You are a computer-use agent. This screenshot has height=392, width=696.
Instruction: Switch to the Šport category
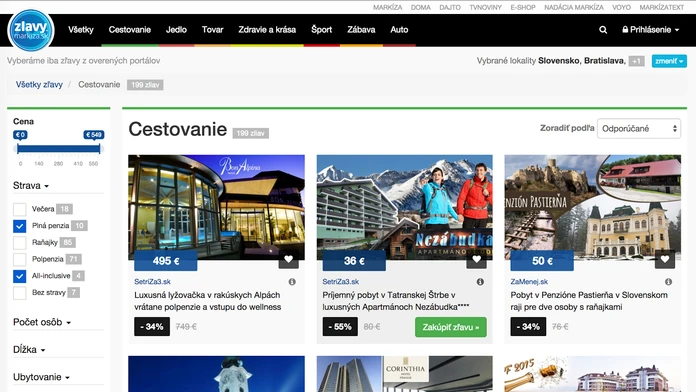[x=321, y=30]
